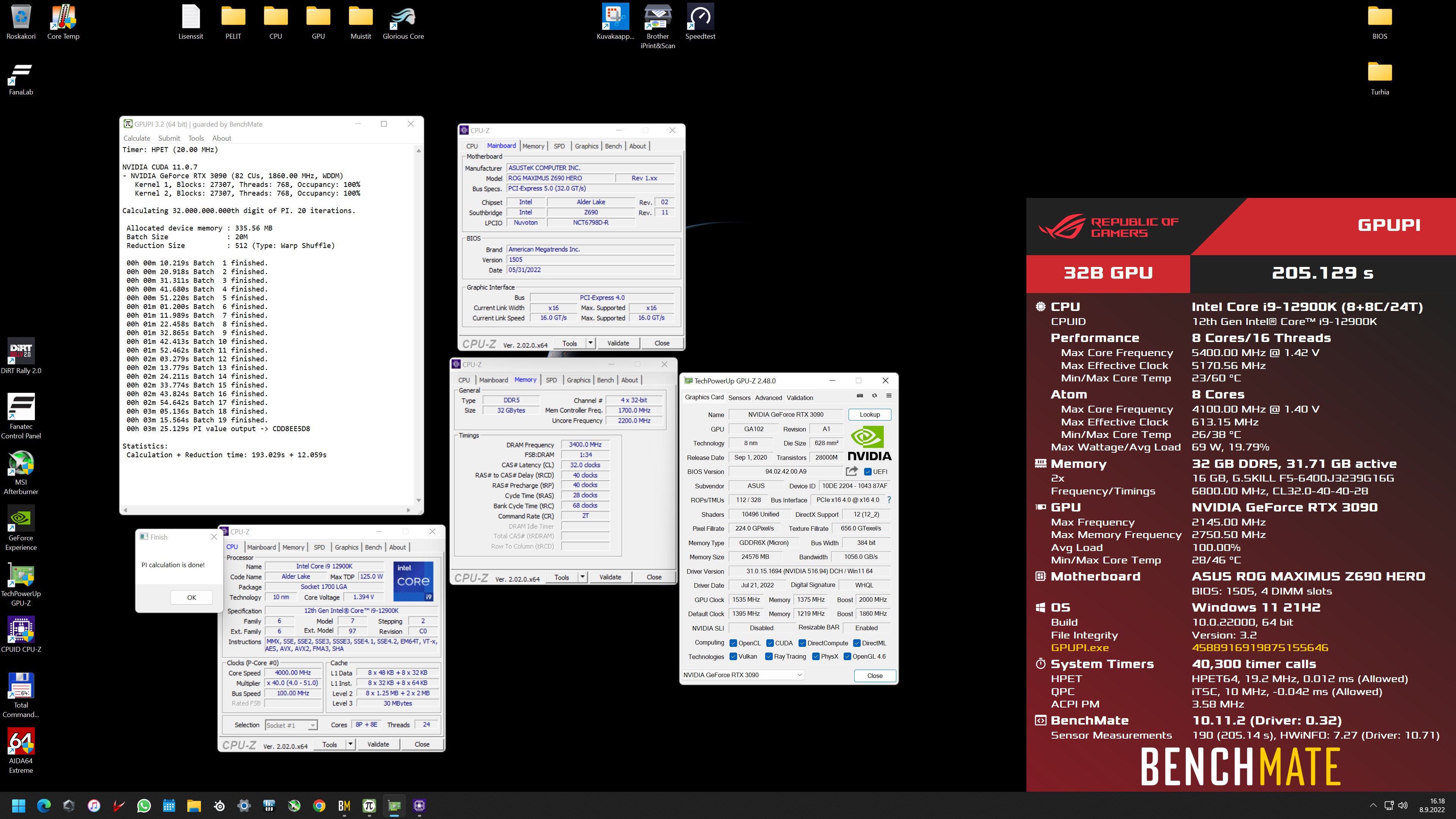Expand Tools dropdown arrow in CPU-Z CPU window
Screen dimensions: 1456x819
click(x=350, y=744)
